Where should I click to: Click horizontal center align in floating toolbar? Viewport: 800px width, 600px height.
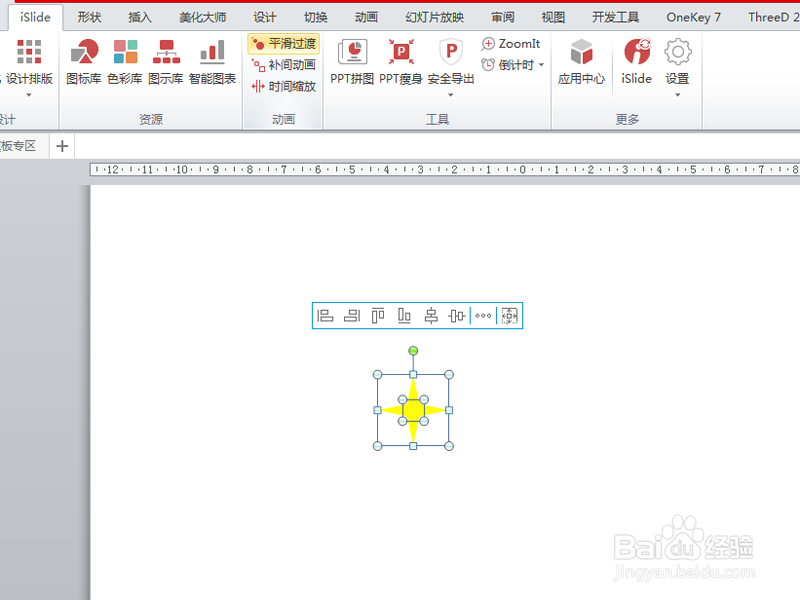[431, 316]
